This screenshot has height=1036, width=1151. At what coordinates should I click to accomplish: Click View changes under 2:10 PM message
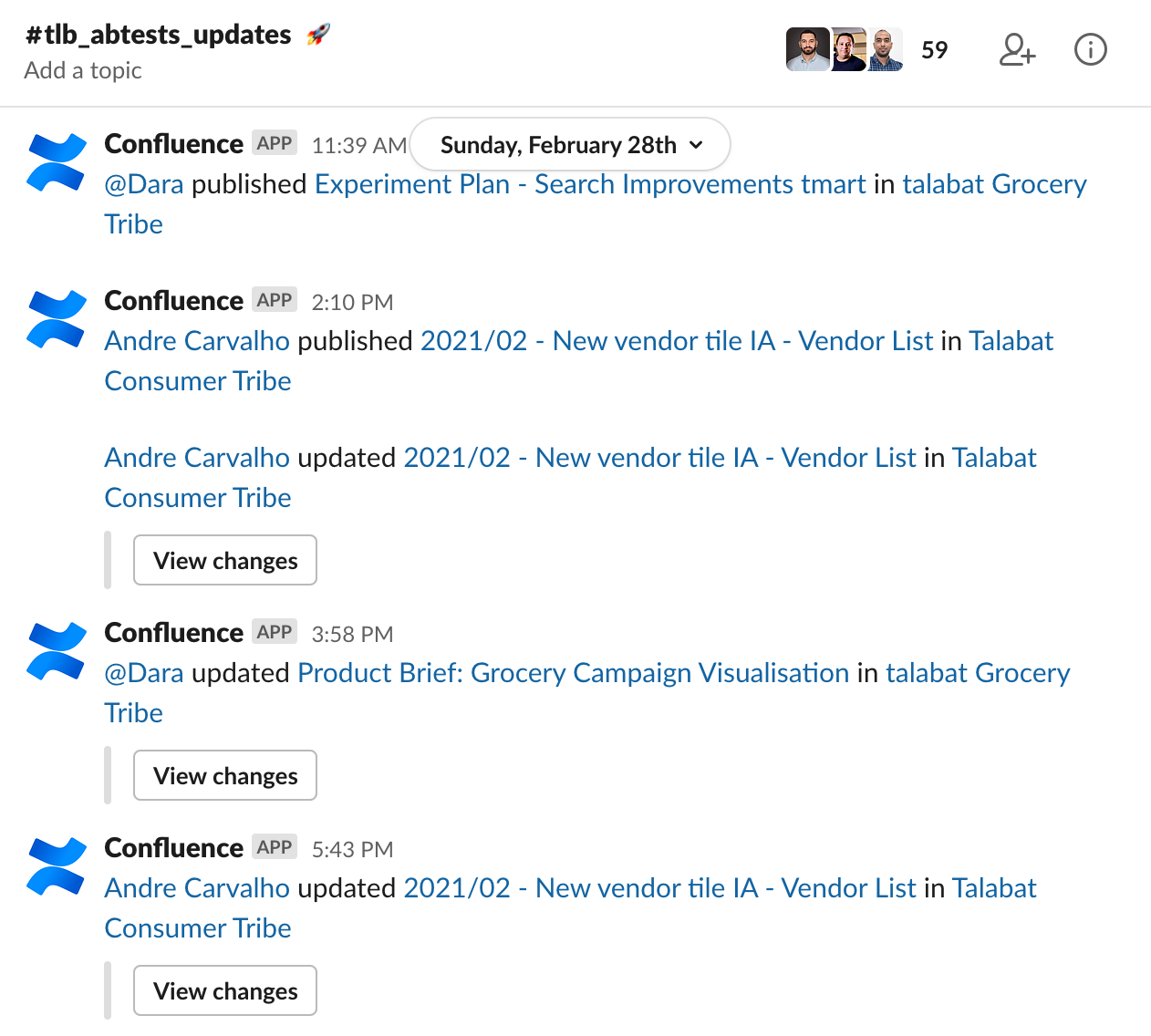point(225,560)
